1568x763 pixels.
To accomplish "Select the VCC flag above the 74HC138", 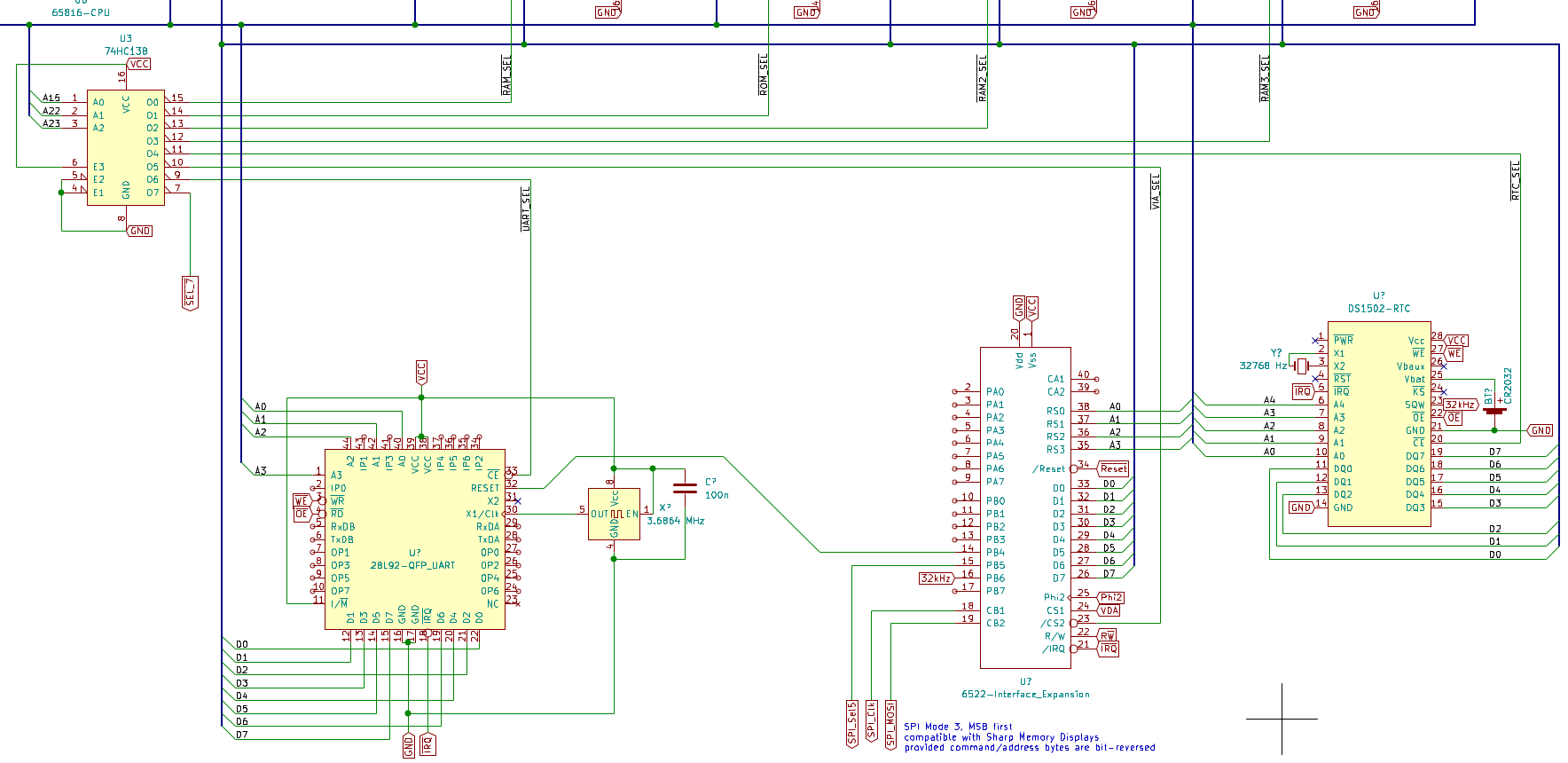I will [x=139, y=64].
